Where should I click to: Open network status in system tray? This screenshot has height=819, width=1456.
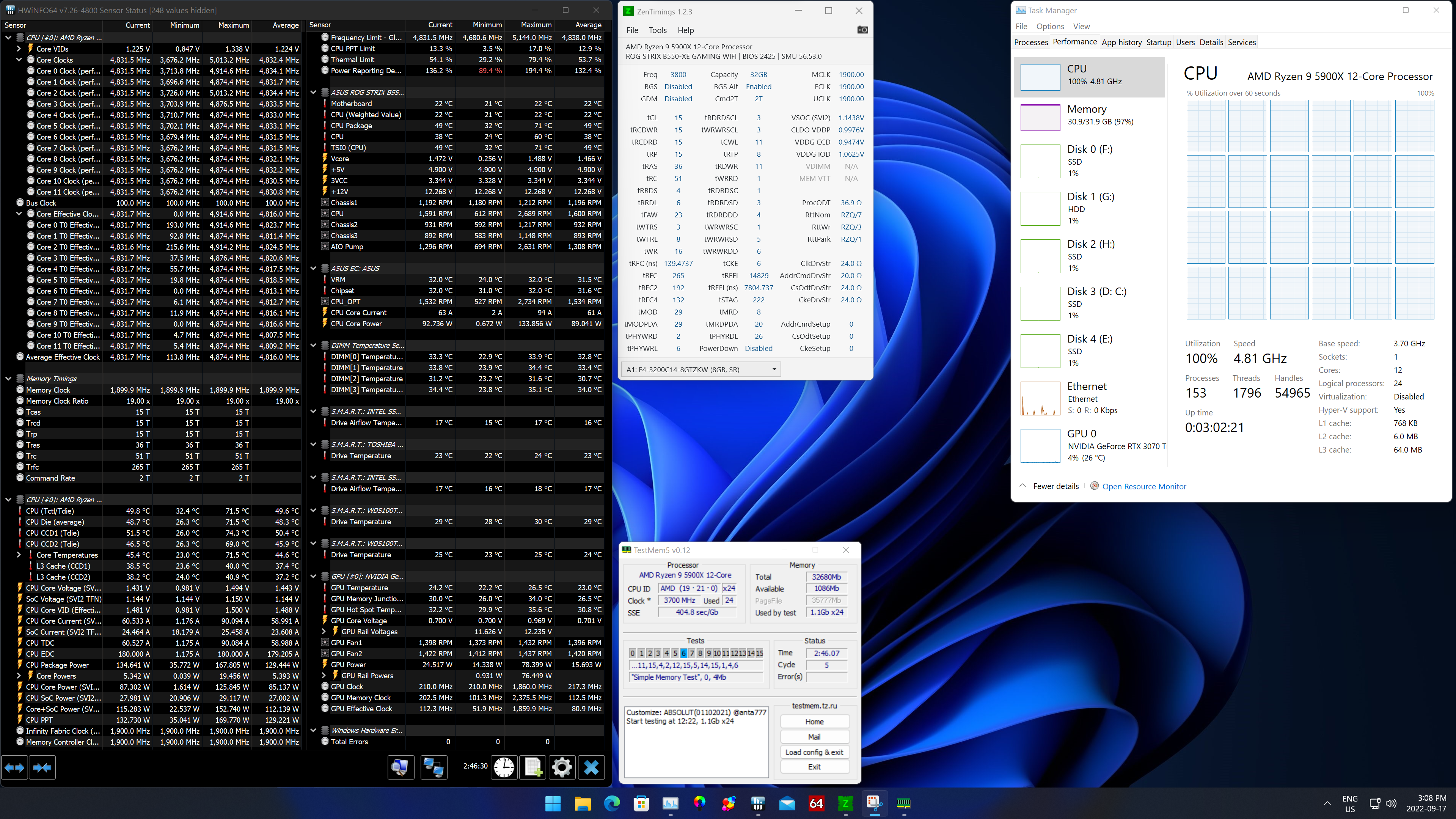(1375, 803)
